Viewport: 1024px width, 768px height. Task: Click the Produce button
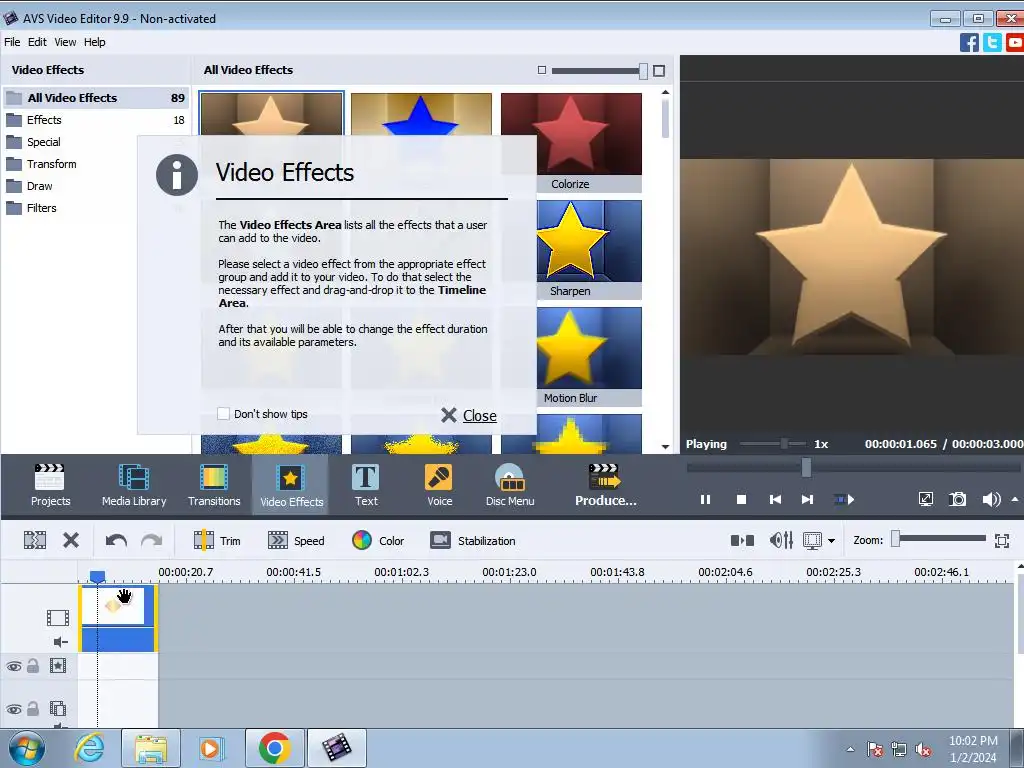(x=605, y=485)
